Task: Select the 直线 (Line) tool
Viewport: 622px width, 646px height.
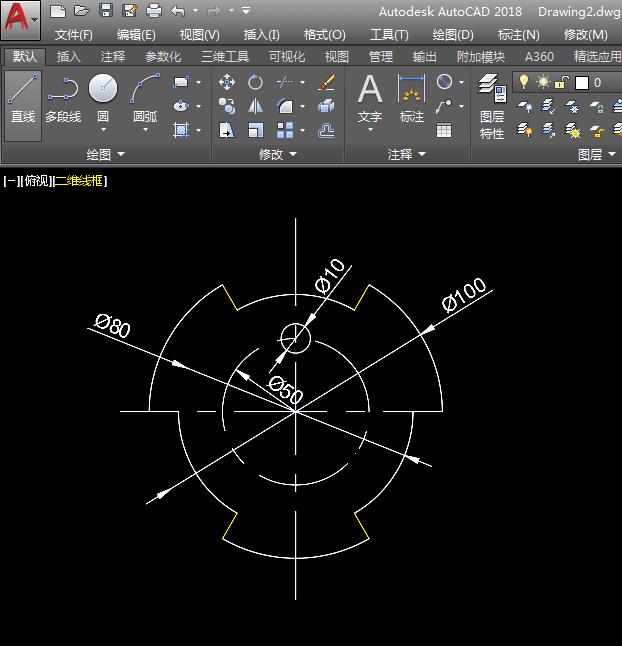Action: click(x=22, y=101)
